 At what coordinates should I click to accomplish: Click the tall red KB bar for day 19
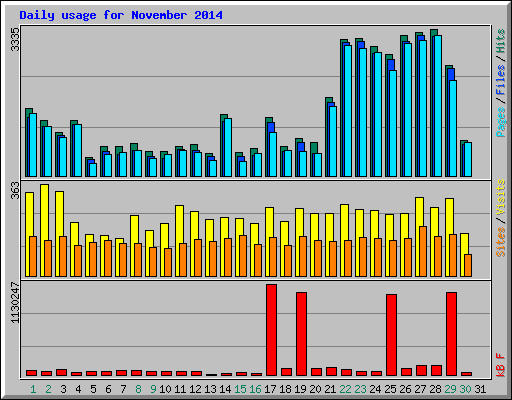tap(301, 334)
